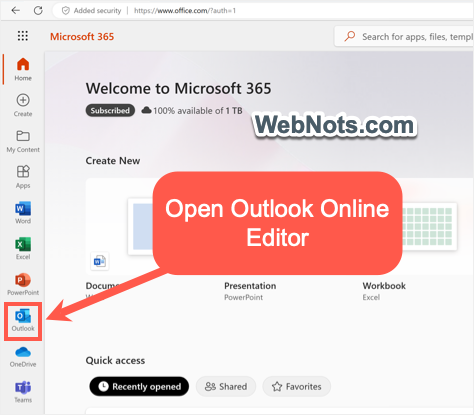Click the Quick access heading
The width and height of the screenshot is (474, 415).
point(115,360)
